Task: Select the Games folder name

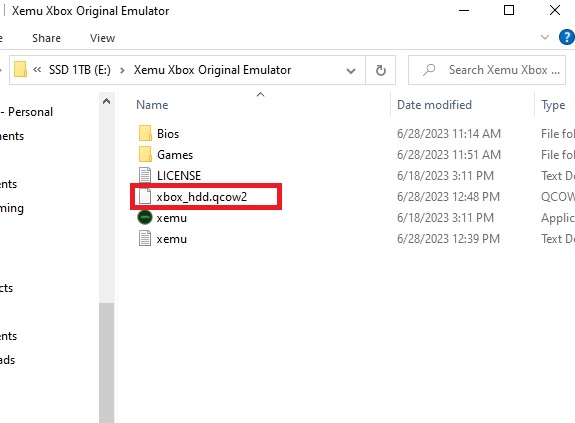Action: point(175,155)
